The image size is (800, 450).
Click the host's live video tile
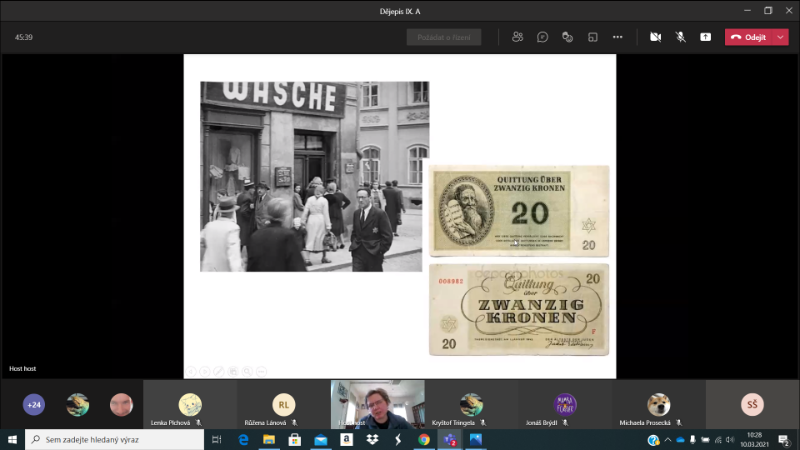coord(378,405)
